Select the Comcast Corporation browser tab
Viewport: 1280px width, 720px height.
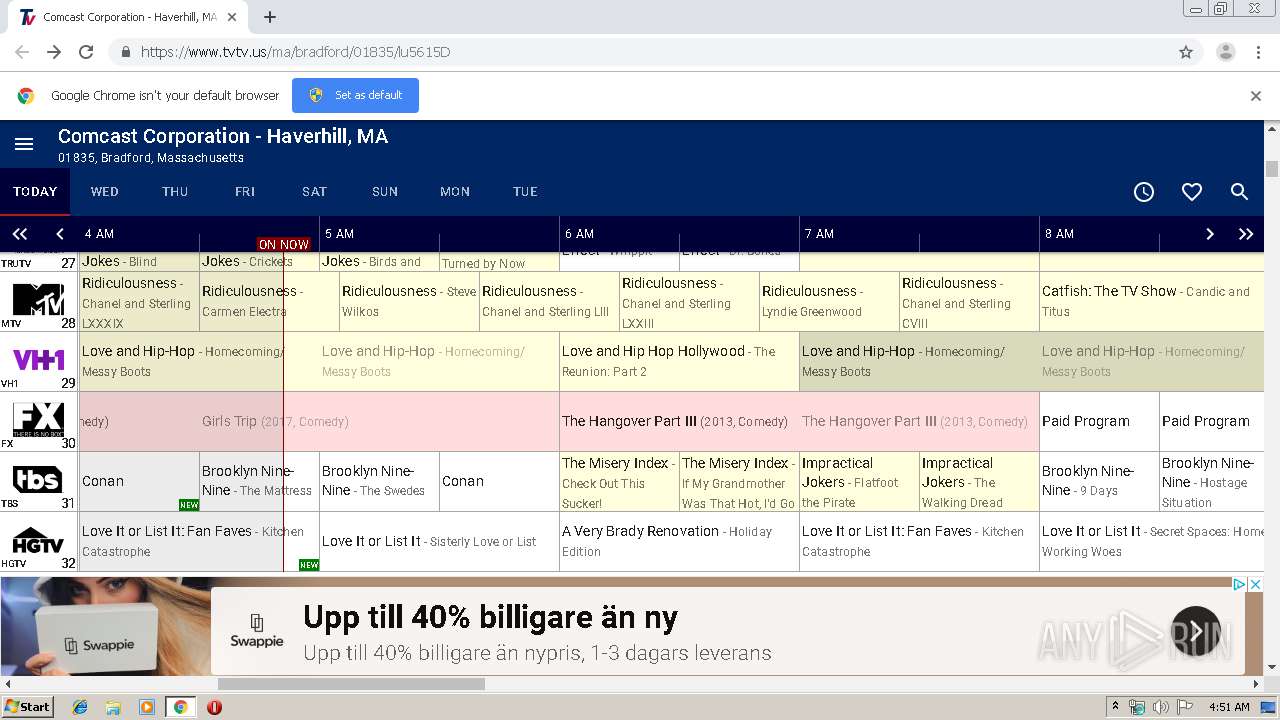[x=130, y=17]
